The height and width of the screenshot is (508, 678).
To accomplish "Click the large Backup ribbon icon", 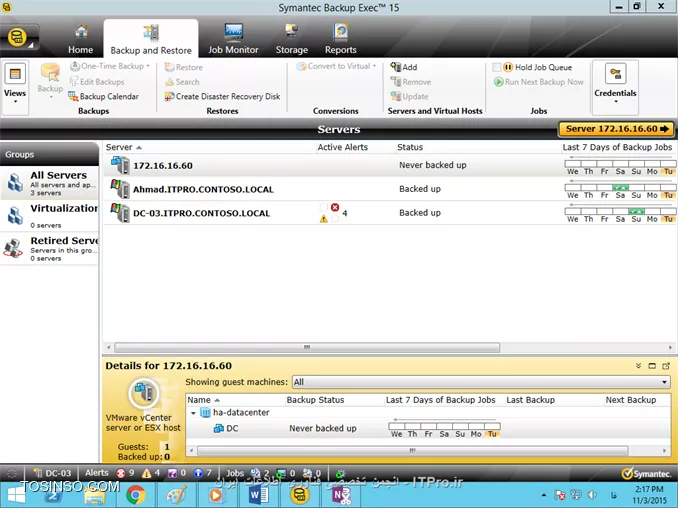I will click(x=50, y=73).
